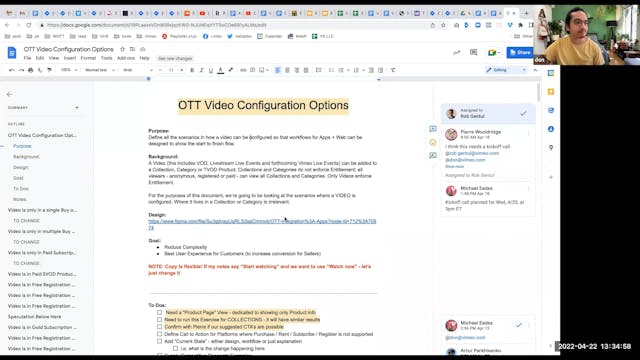Open the Editing mode dropdown

[x=506, y=70]
